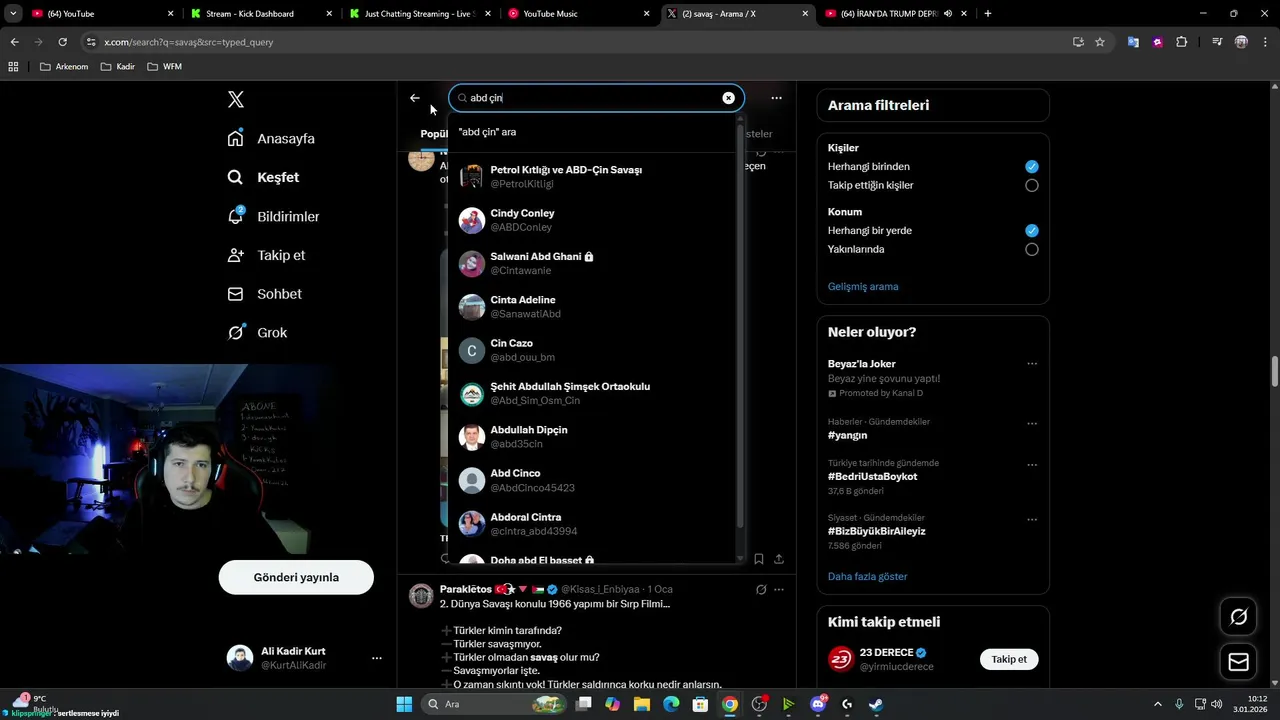This screenshot has width=1280, height=720.
Task: Open Anasayfa from the sidebar
Action: tap(271, 138)
